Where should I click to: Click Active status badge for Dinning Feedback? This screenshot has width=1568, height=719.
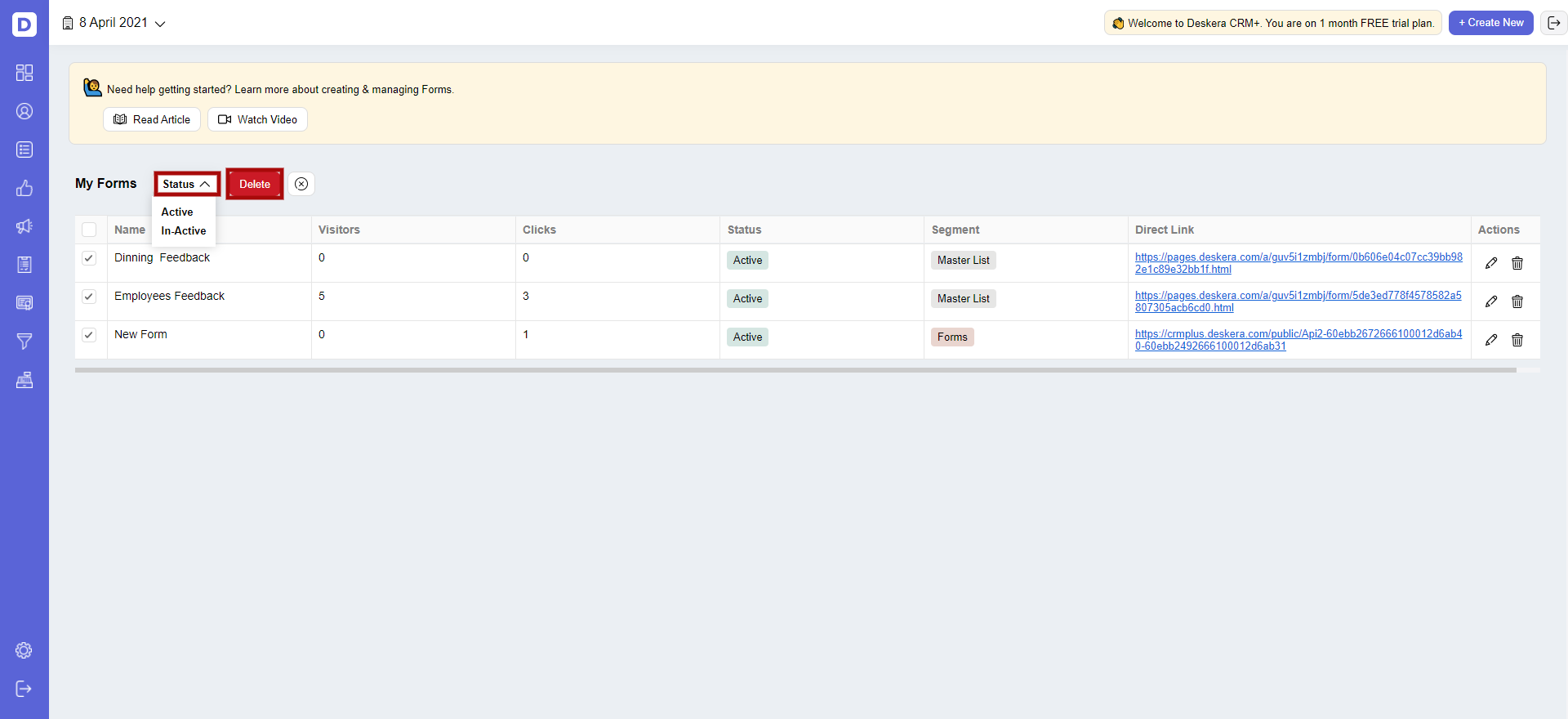point(747,261)
